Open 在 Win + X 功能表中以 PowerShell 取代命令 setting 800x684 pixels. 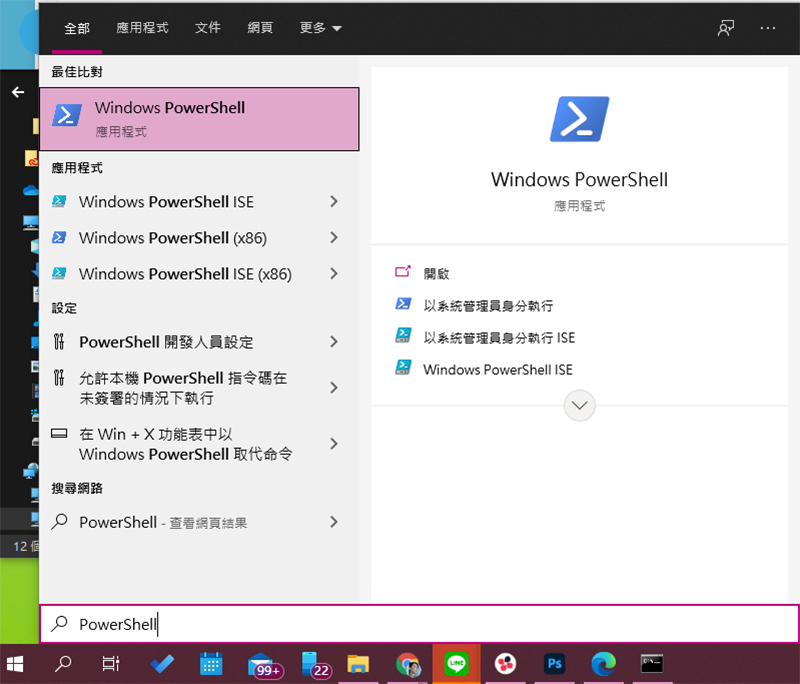click(199, 444)
